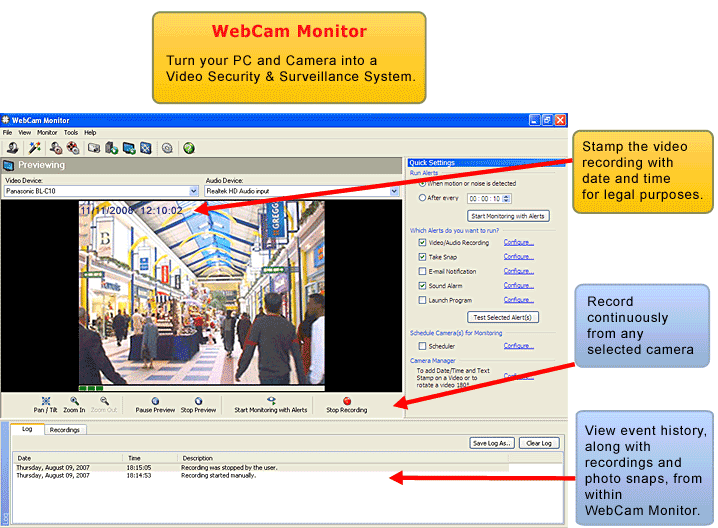Screen dimensions: 718x528
Task: Click the green help question mark icon
Action: pos(189,148)
